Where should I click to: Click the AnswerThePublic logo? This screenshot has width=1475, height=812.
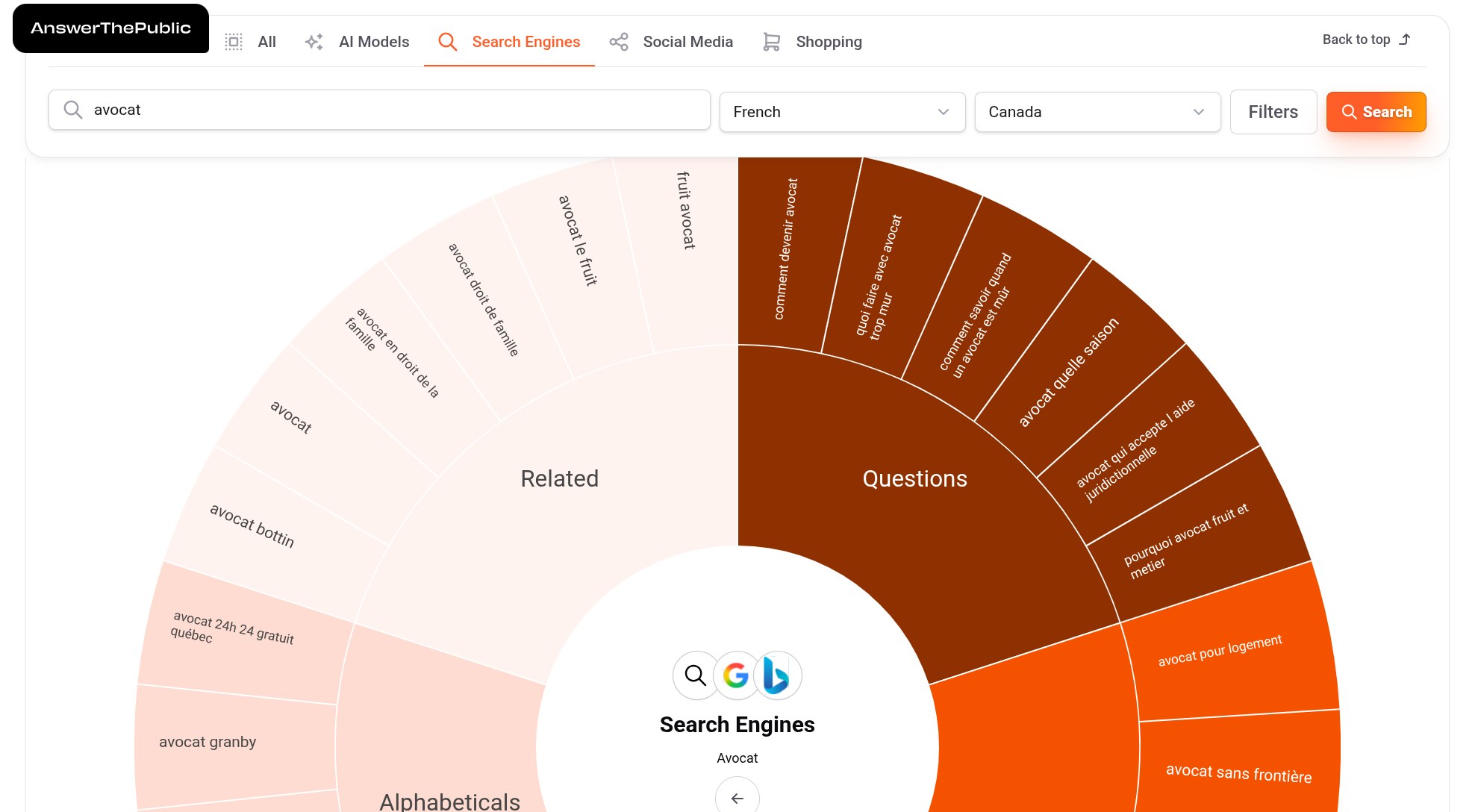(110, 28)
